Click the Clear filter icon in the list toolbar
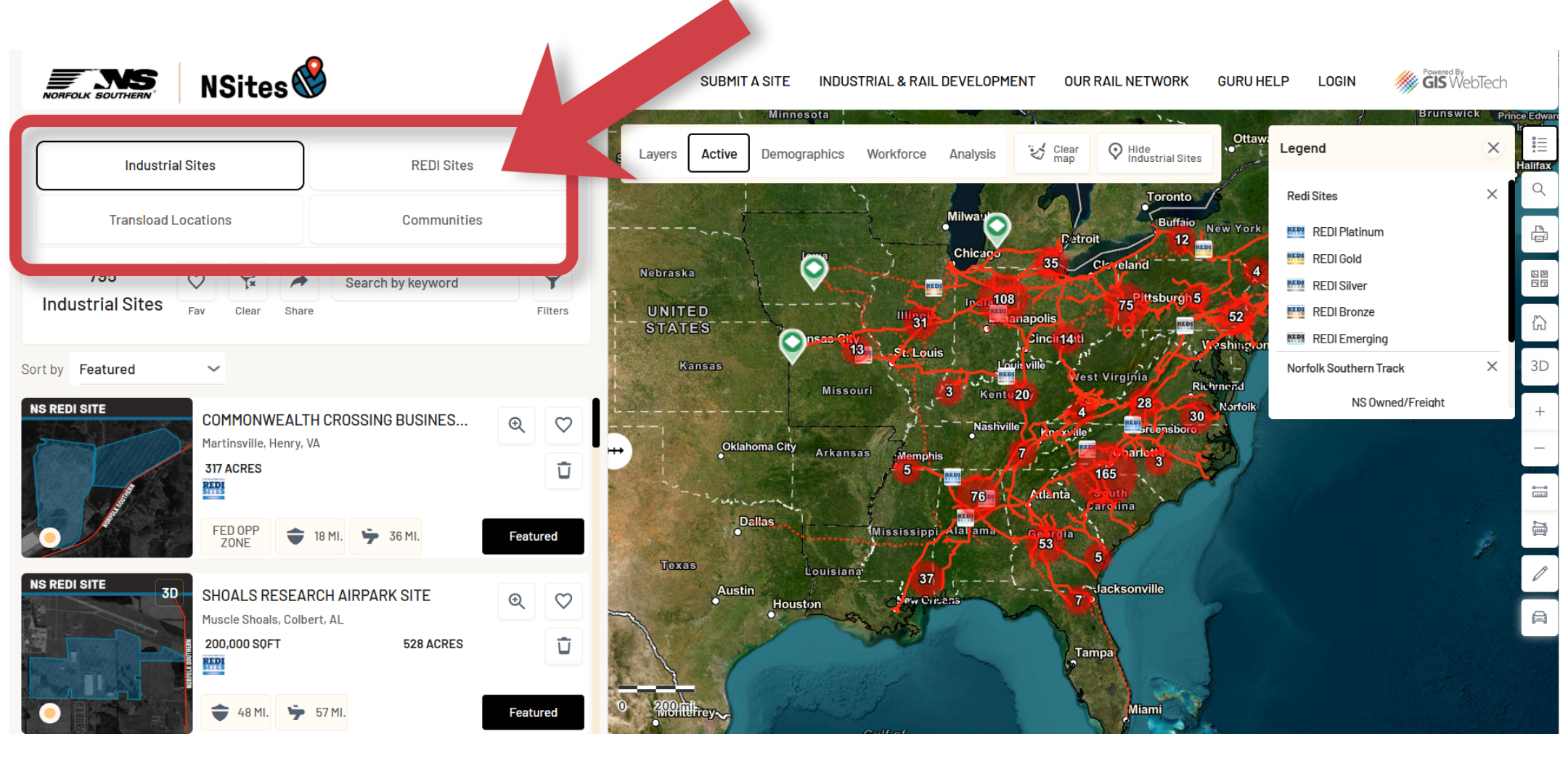 pyautogui.click(x=248, y=282)
